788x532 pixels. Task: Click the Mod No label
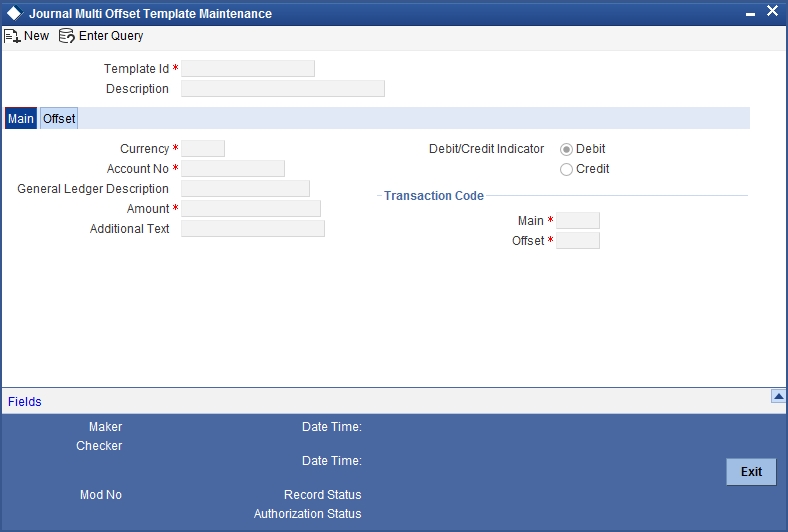(x=101, y=495)
